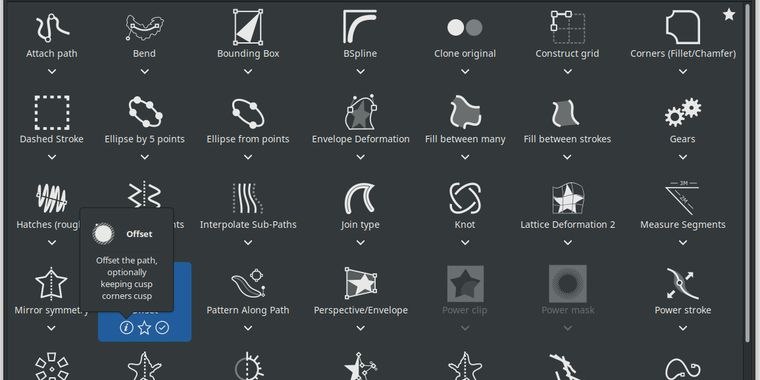Pick the Lattice Deformation 2 icon
This screenshot has height=380, width=760.
pyautogui.click(x=568, y=198)
